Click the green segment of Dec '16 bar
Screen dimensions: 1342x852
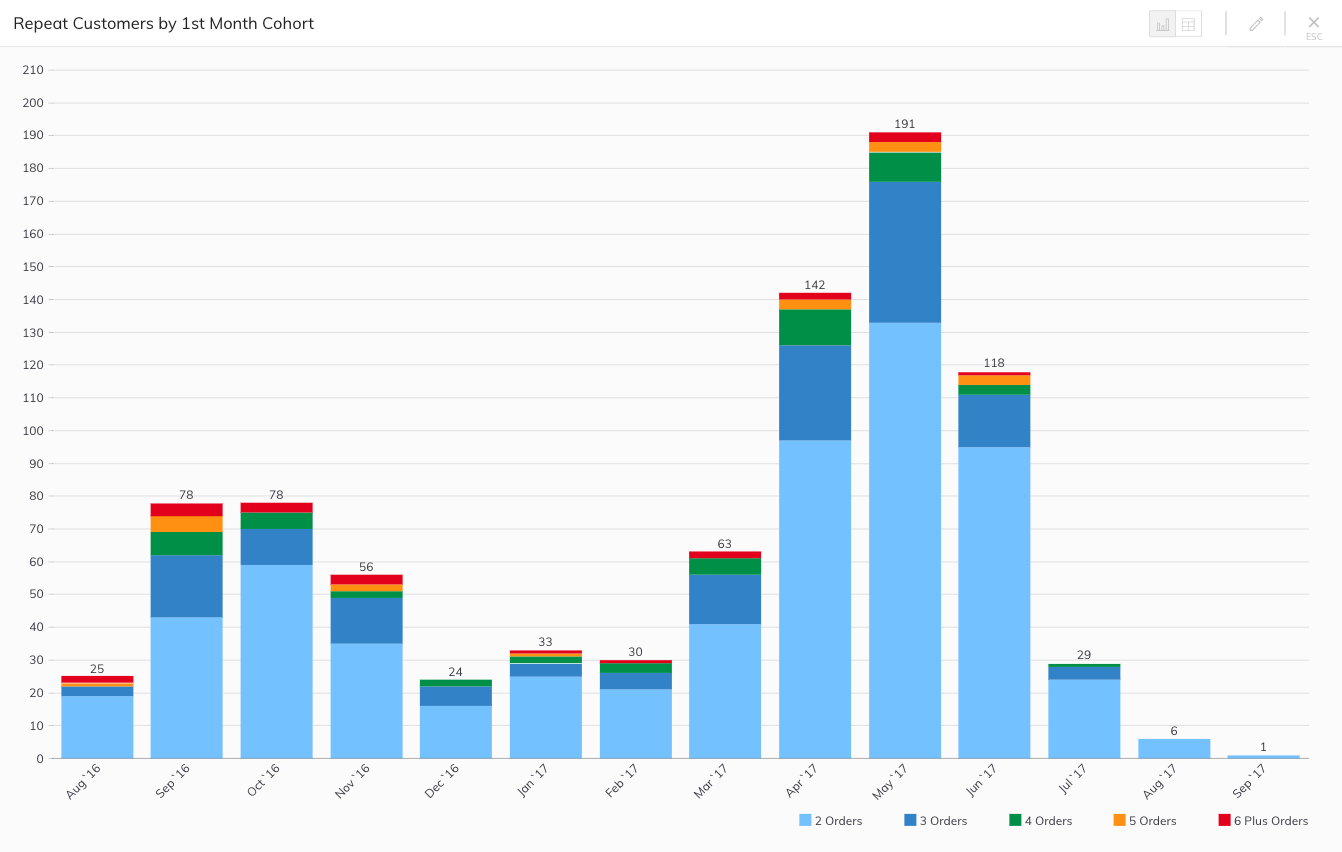point(454,682)
